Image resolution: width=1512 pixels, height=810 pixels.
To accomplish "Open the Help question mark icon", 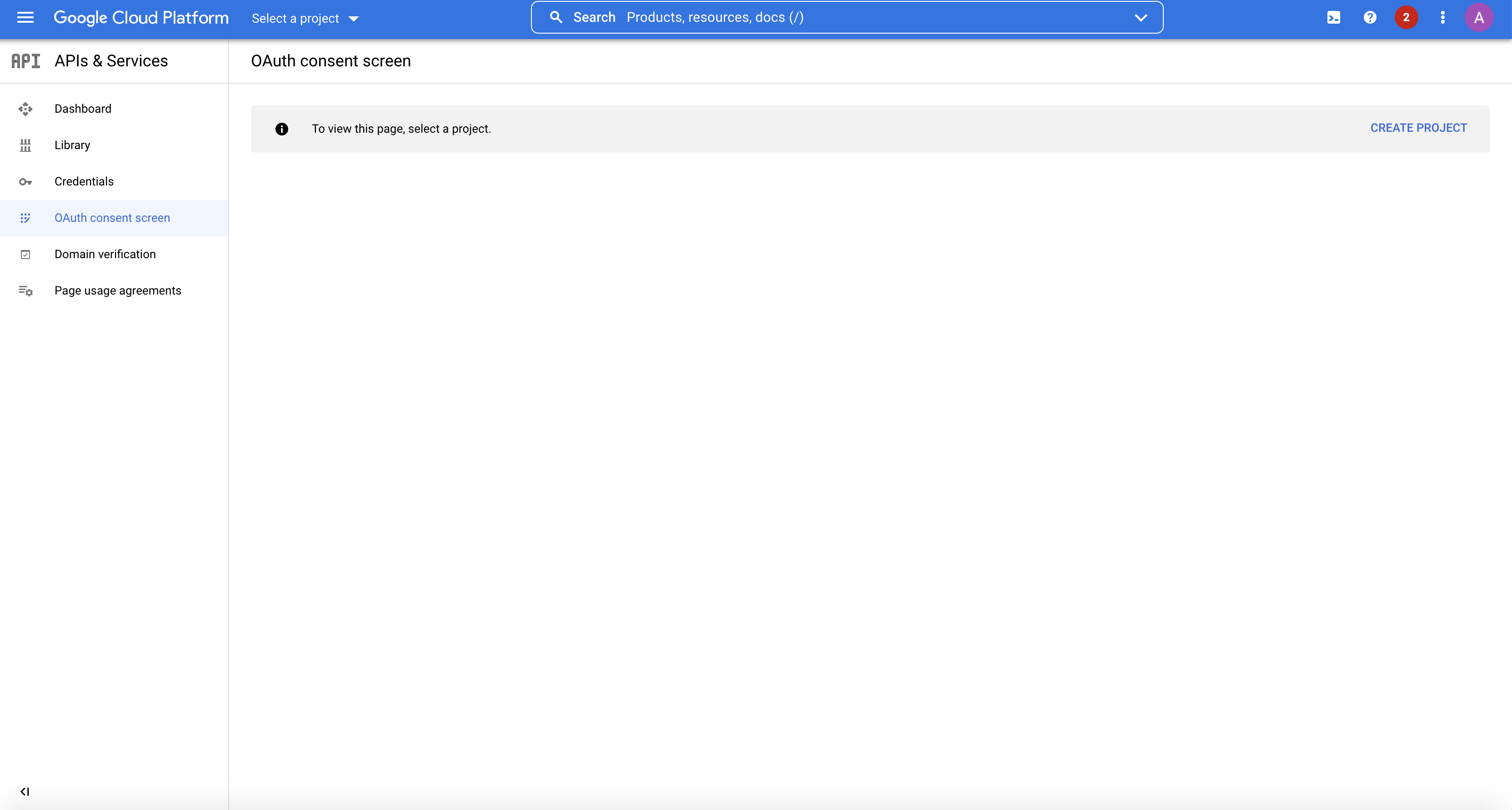I will [1370, 17].
